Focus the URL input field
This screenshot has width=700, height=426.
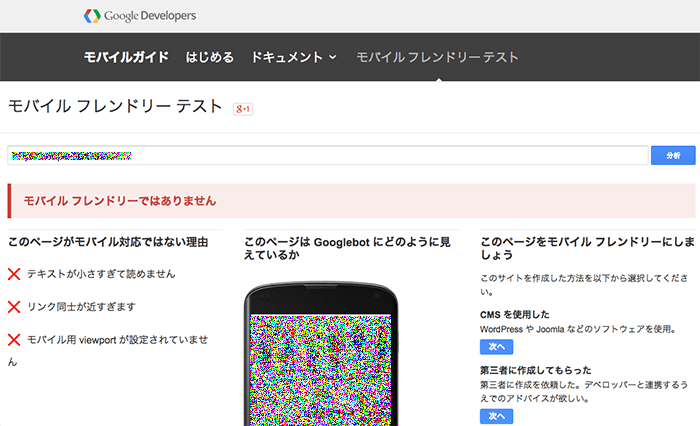coord(328,155)
